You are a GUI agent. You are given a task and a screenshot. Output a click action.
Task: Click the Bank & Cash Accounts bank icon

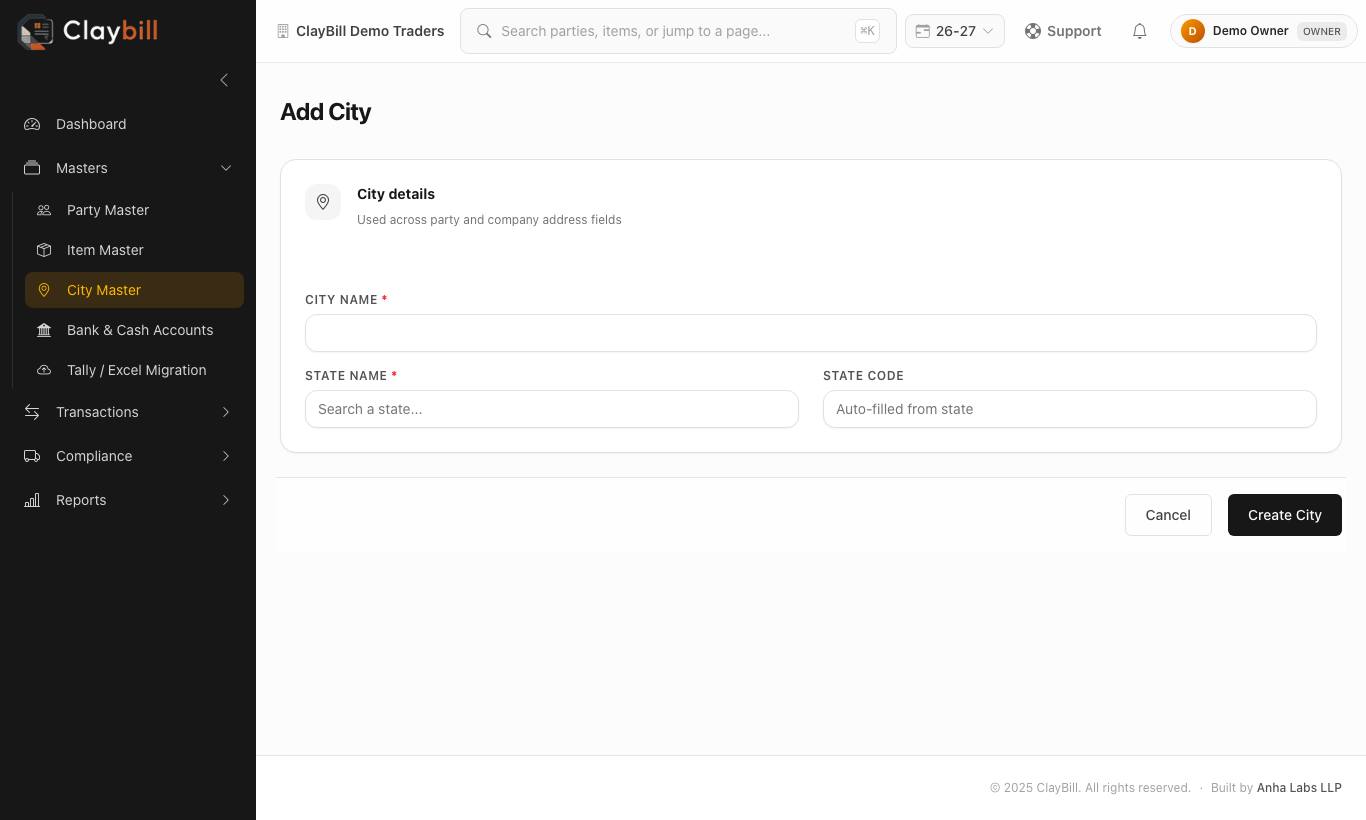click(x=44, y=330)
